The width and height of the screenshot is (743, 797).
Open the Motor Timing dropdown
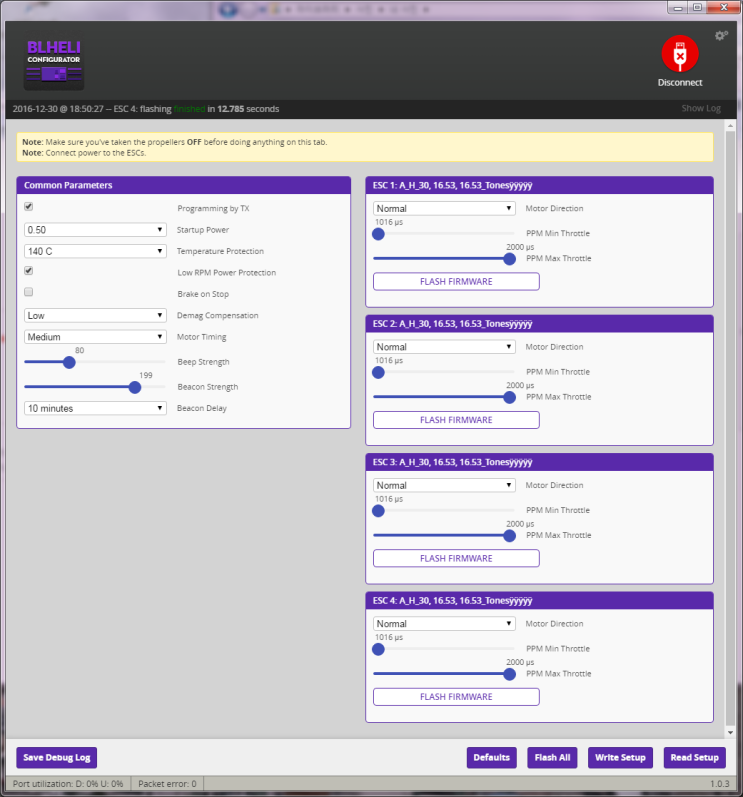[95, 337]
